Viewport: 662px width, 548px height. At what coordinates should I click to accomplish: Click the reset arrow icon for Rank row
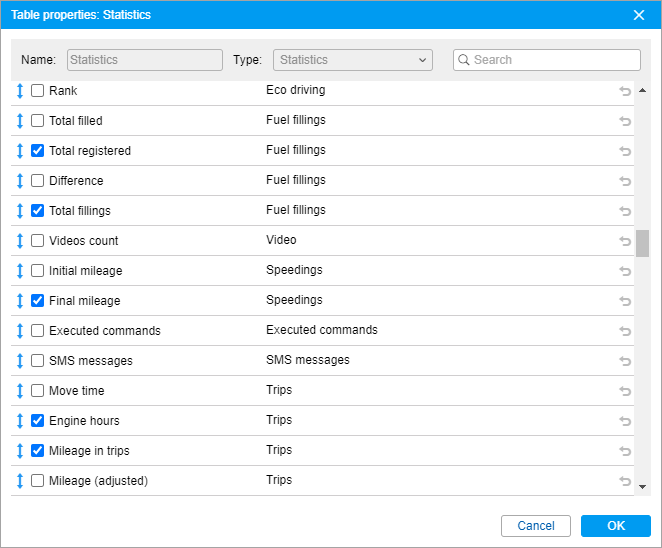(625, 91)
